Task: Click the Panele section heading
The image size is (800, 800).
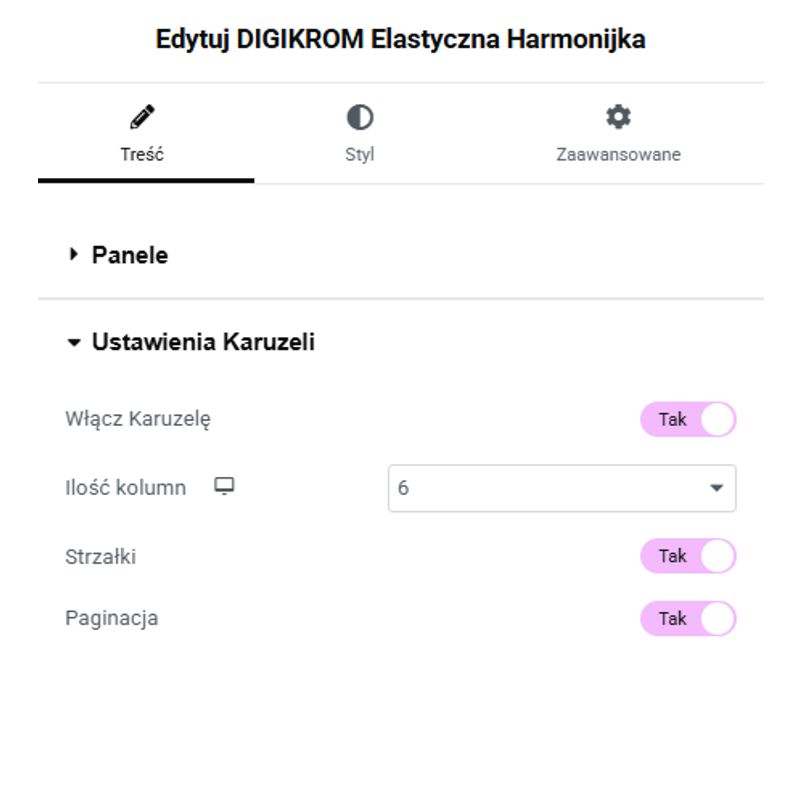Action: pos(130,255)
